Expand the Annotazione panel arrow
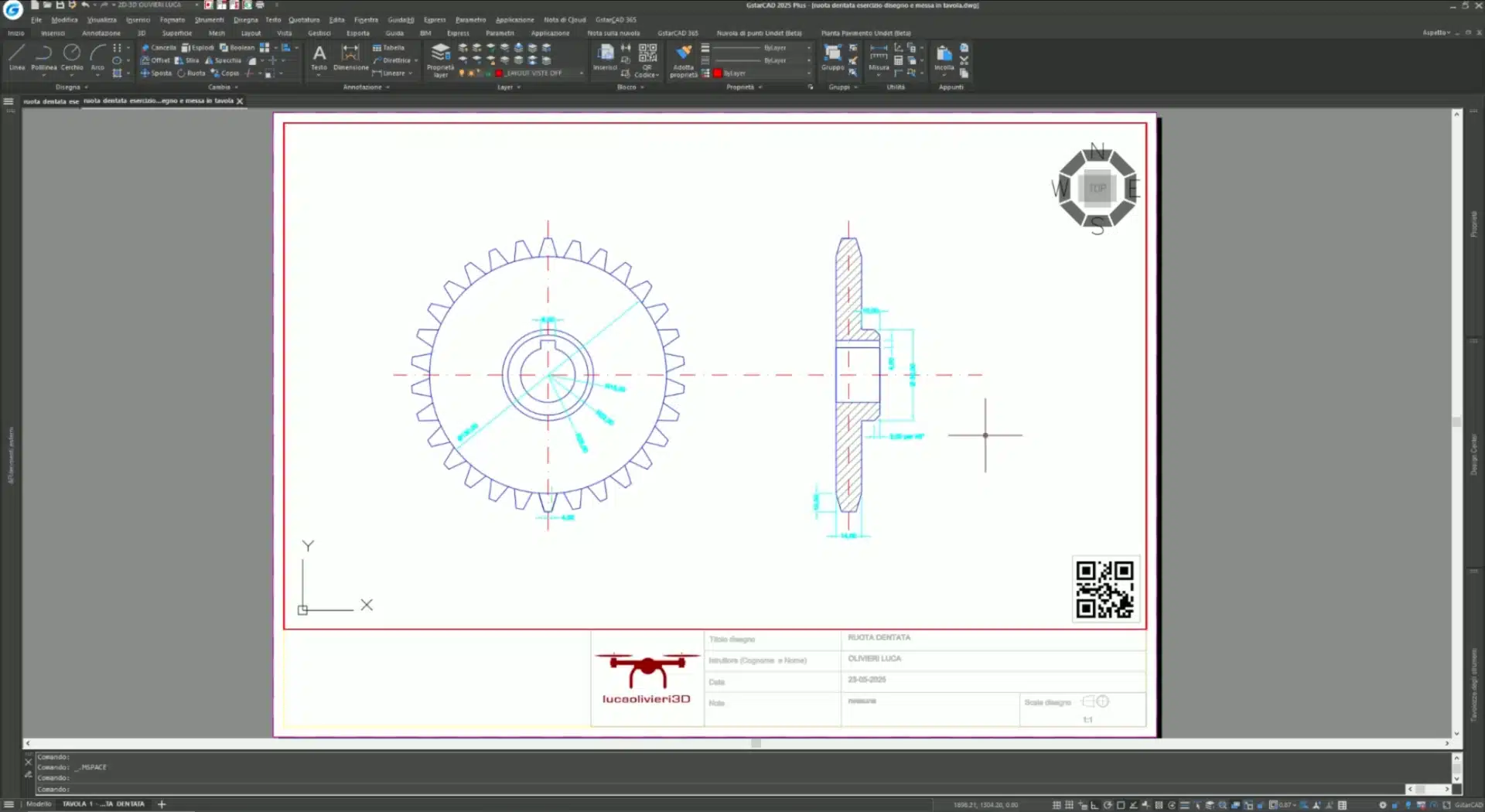This screenshot has width=1485, height=812. point(387,87)
